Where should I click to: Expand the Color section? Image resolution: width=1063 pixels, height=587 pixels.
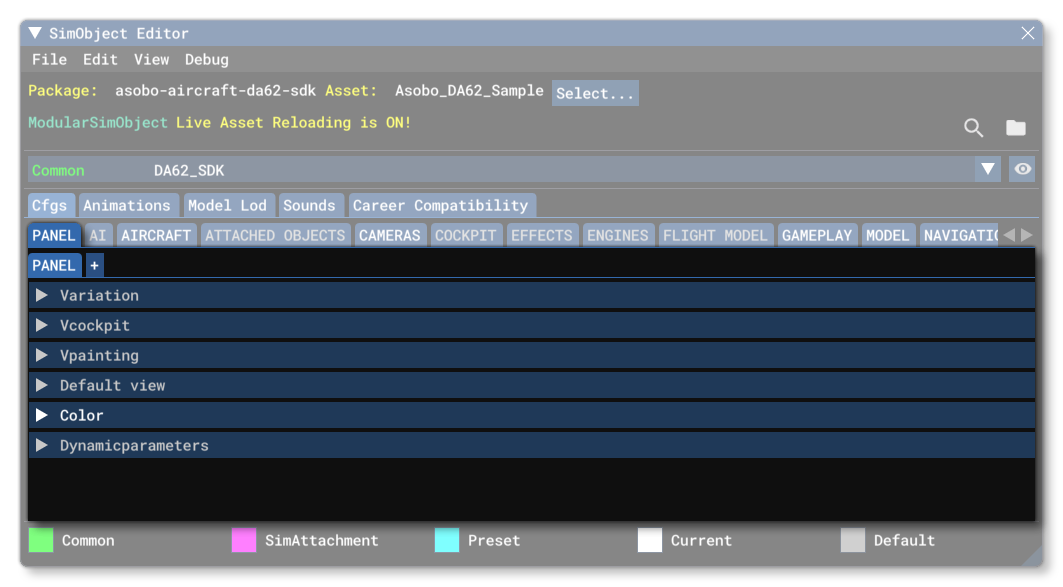click(43, 415)
